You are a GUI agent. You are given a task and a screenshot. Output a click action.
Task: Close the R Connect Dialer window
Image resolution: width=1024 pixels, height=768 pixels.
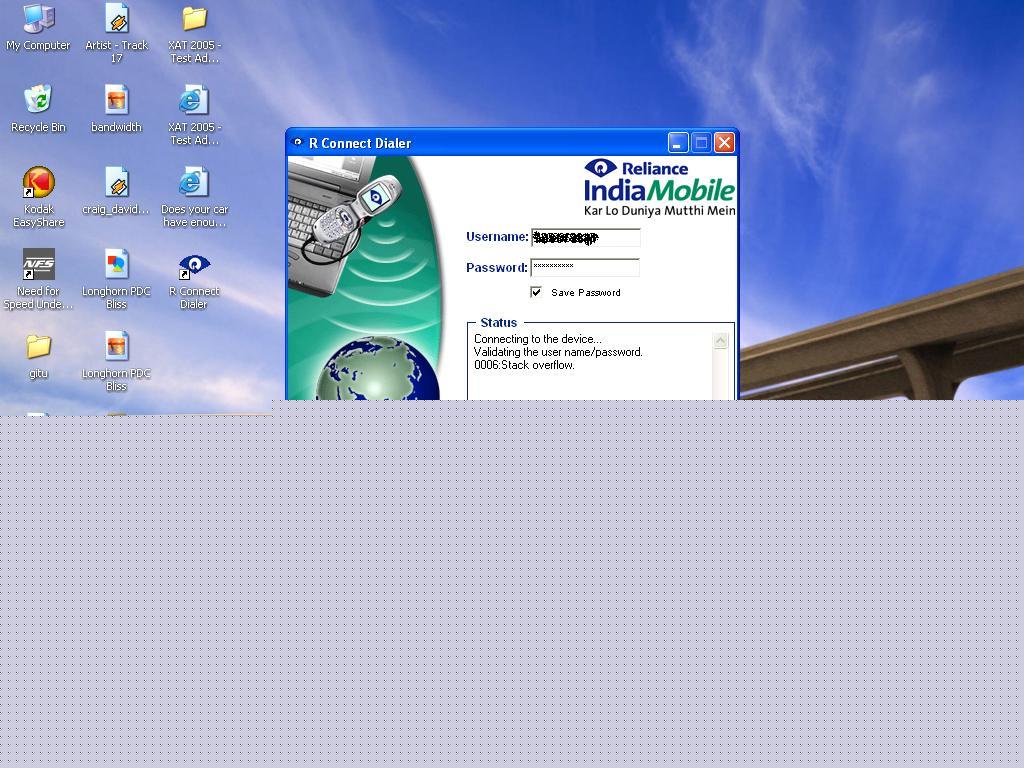click(x=725, y=143)
